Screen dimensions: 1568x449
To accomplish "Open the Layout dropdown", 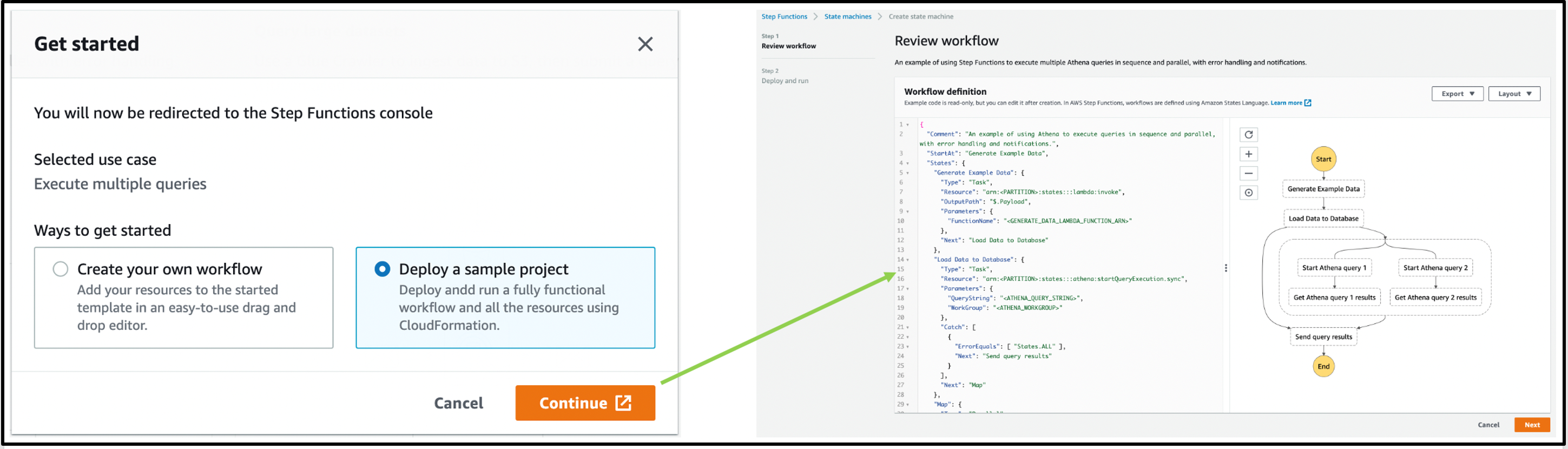I will [x=1514, y=94].
